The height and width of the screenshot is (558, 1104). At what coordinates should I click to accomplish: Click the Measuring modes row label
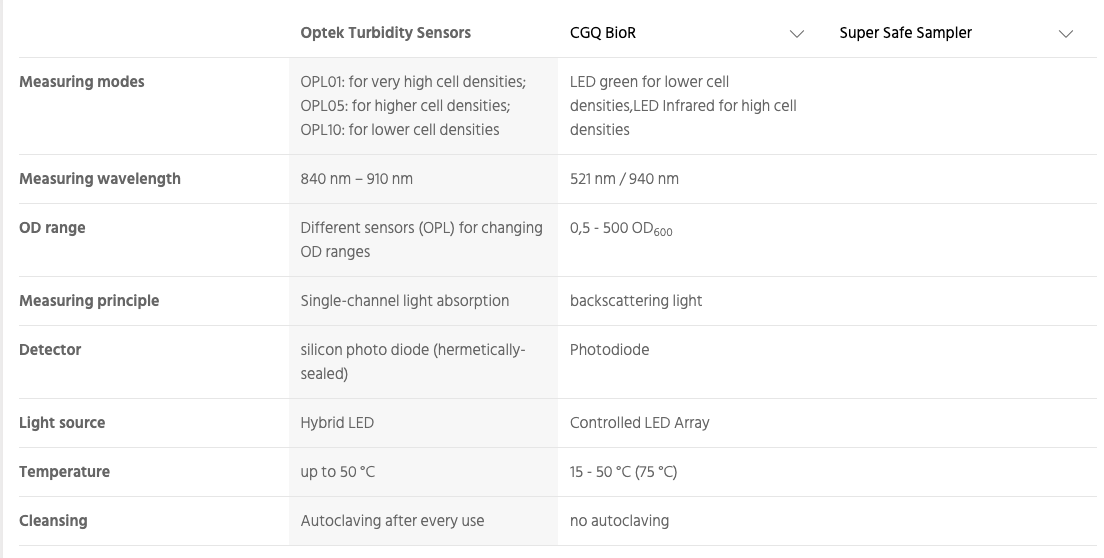(x=82, y=82)
